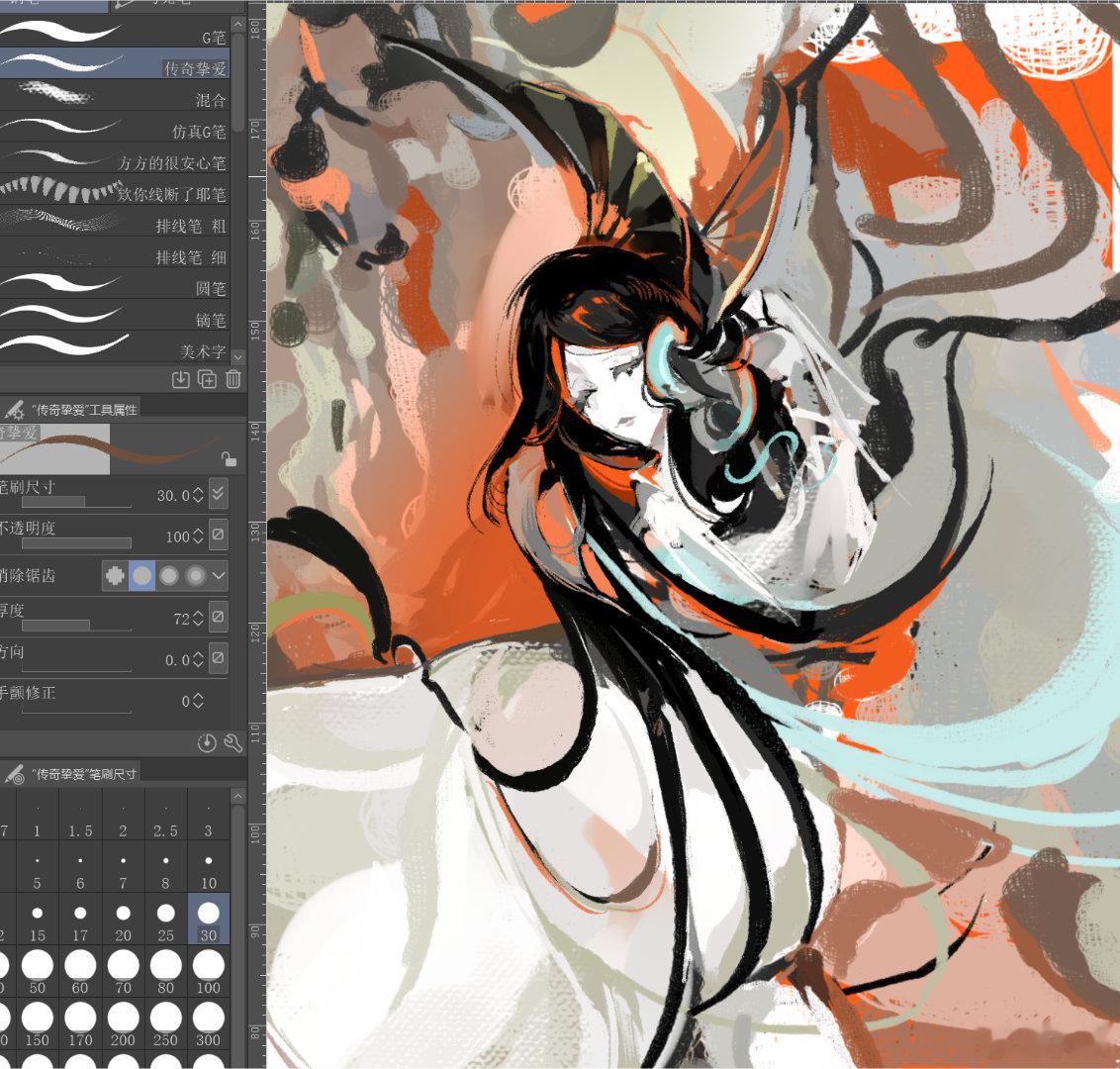Select the 圆笔 round pen
The height and width of the screenshot is (1069, 1120).
(115, 283)
